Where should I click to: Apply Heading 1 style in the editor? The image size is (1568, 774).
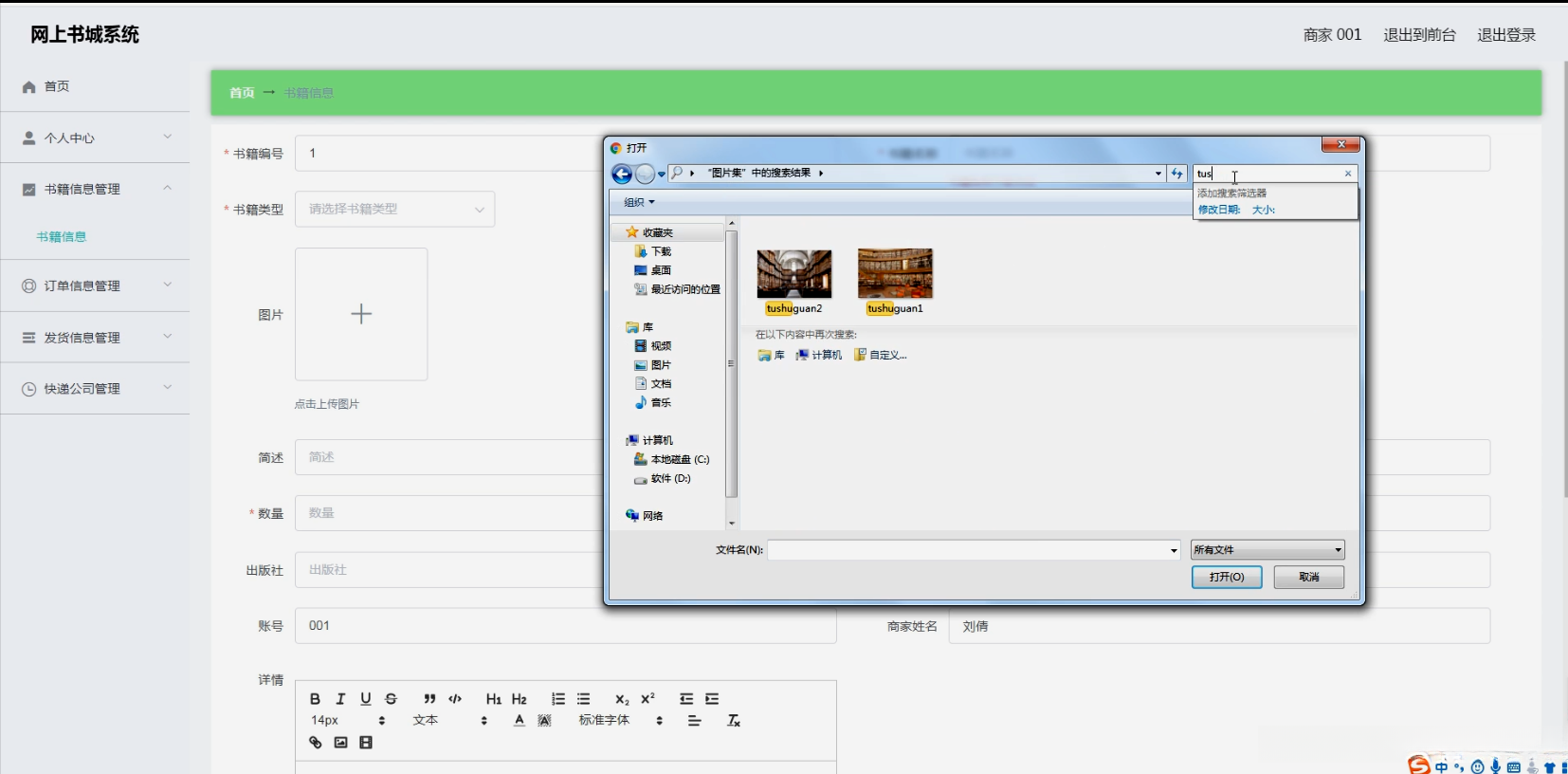(x=494, y=699)
